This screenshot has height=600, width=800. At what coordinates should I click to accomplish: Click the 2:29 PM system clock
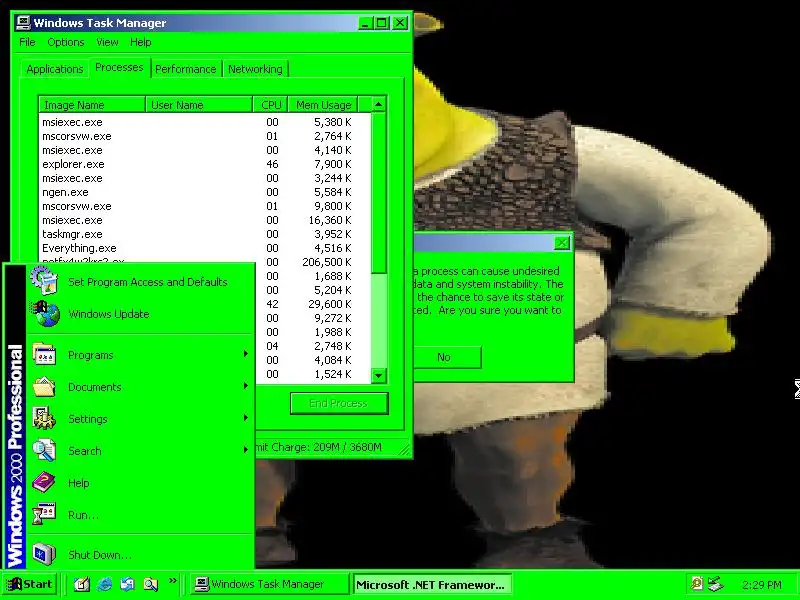[762, 585]
